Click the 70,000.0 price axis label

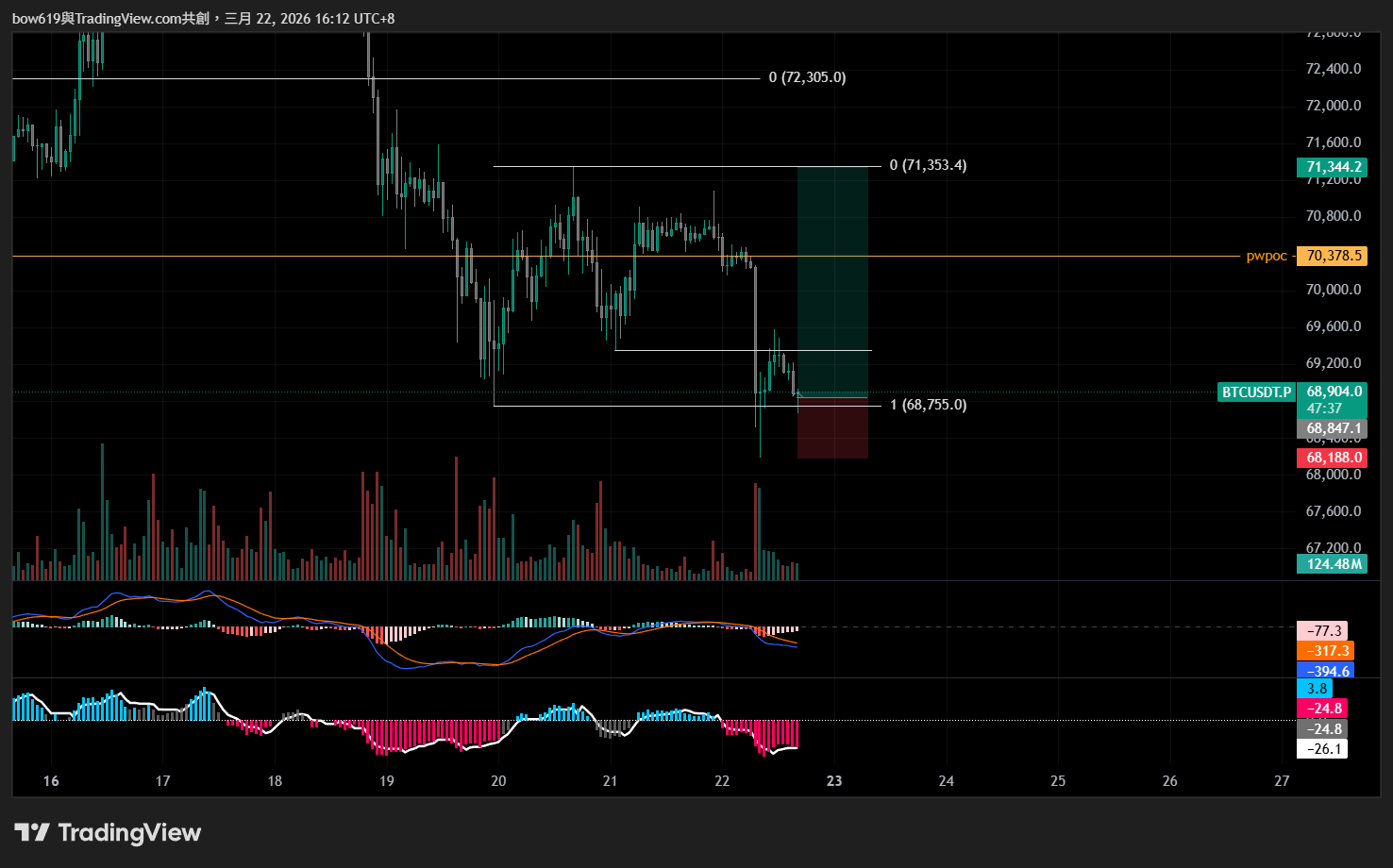pos(1334,290)
